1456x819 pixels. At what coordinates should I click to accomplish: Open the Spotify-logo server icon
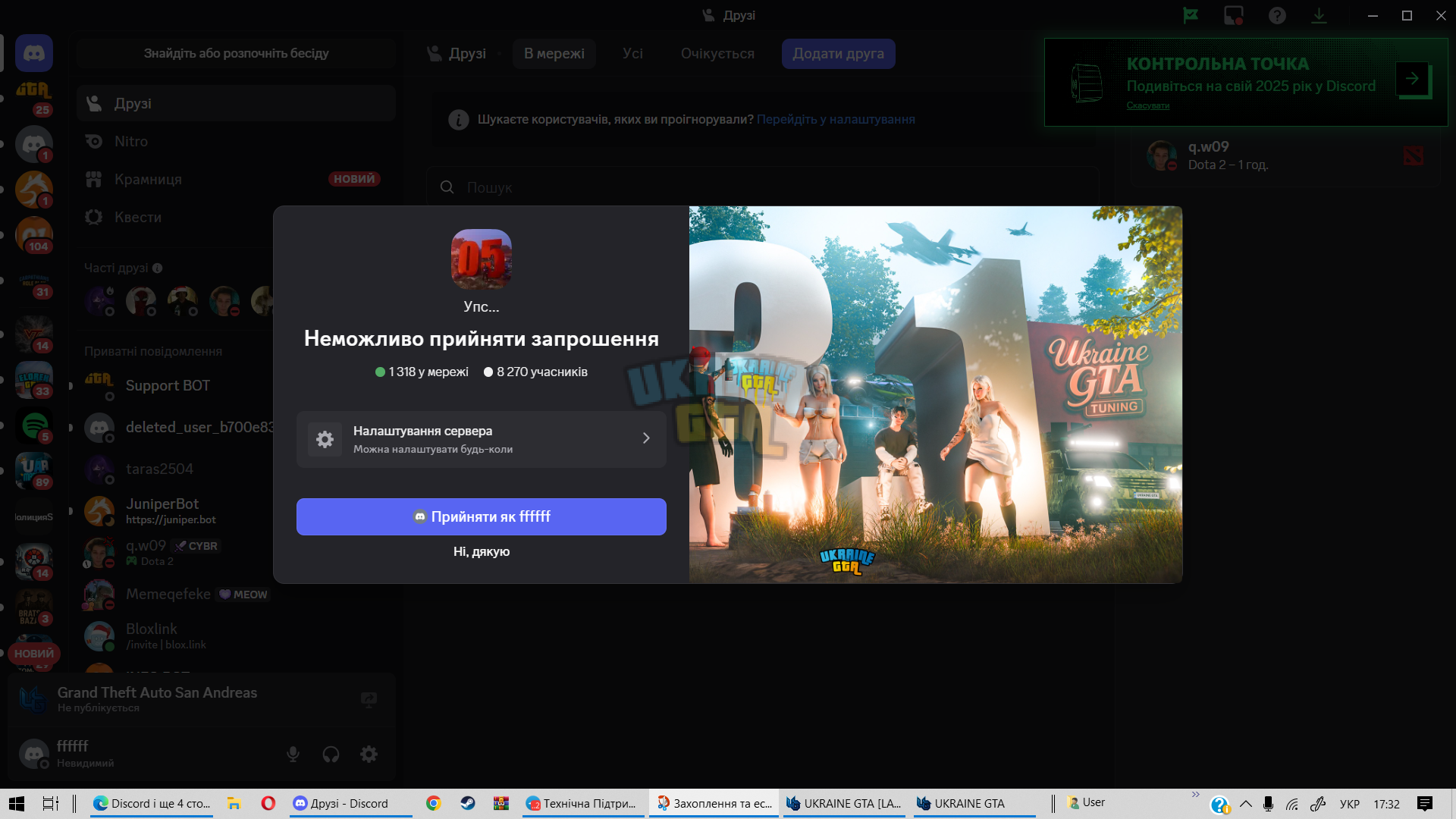(33, 425)
